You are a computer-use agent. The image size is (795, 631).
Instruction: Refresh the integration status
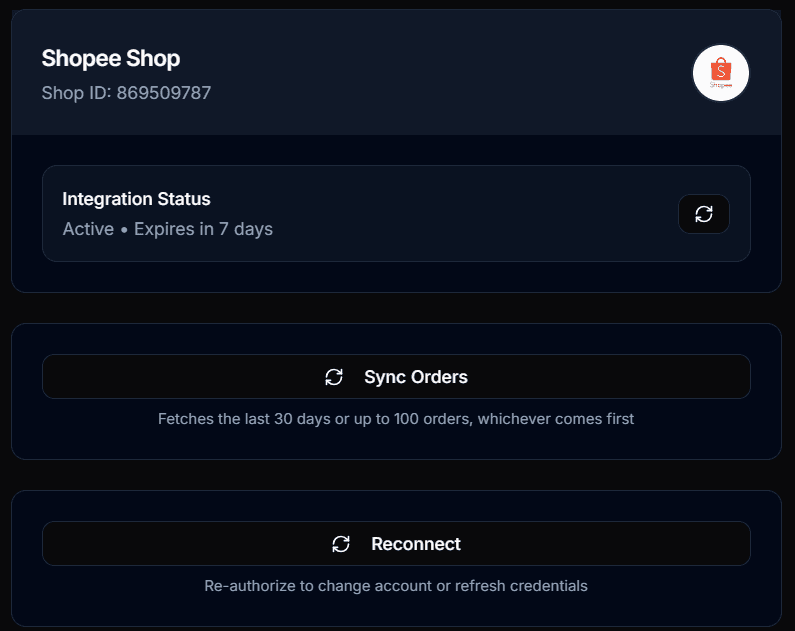pos(704,214)
